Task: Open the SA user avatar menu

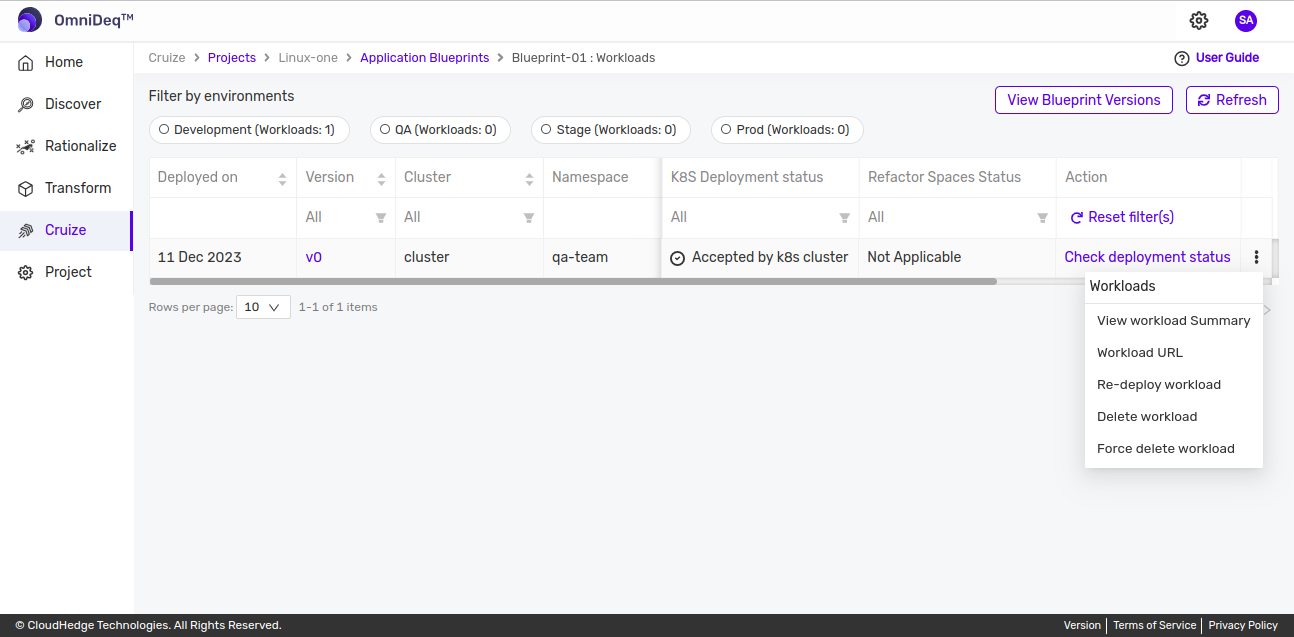Action: [1245, 20]
